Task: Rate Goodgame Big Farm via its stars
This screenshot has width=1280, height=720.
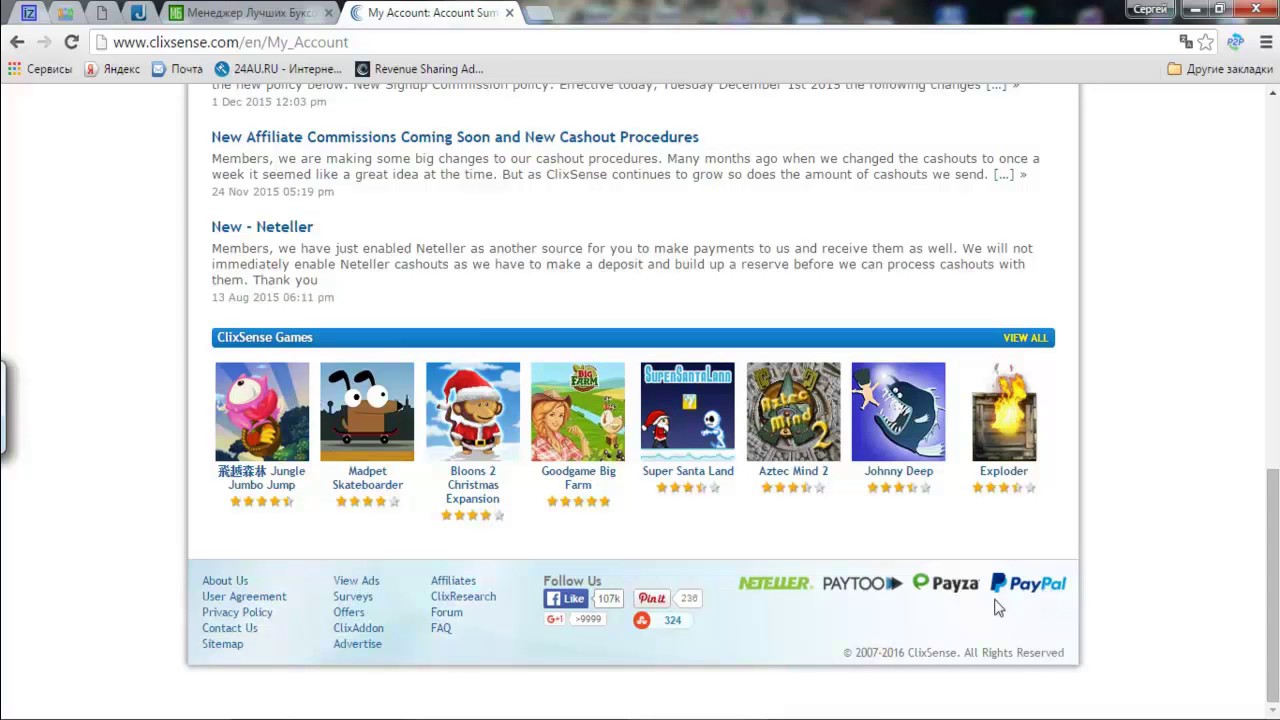Action: pos(578,502)
